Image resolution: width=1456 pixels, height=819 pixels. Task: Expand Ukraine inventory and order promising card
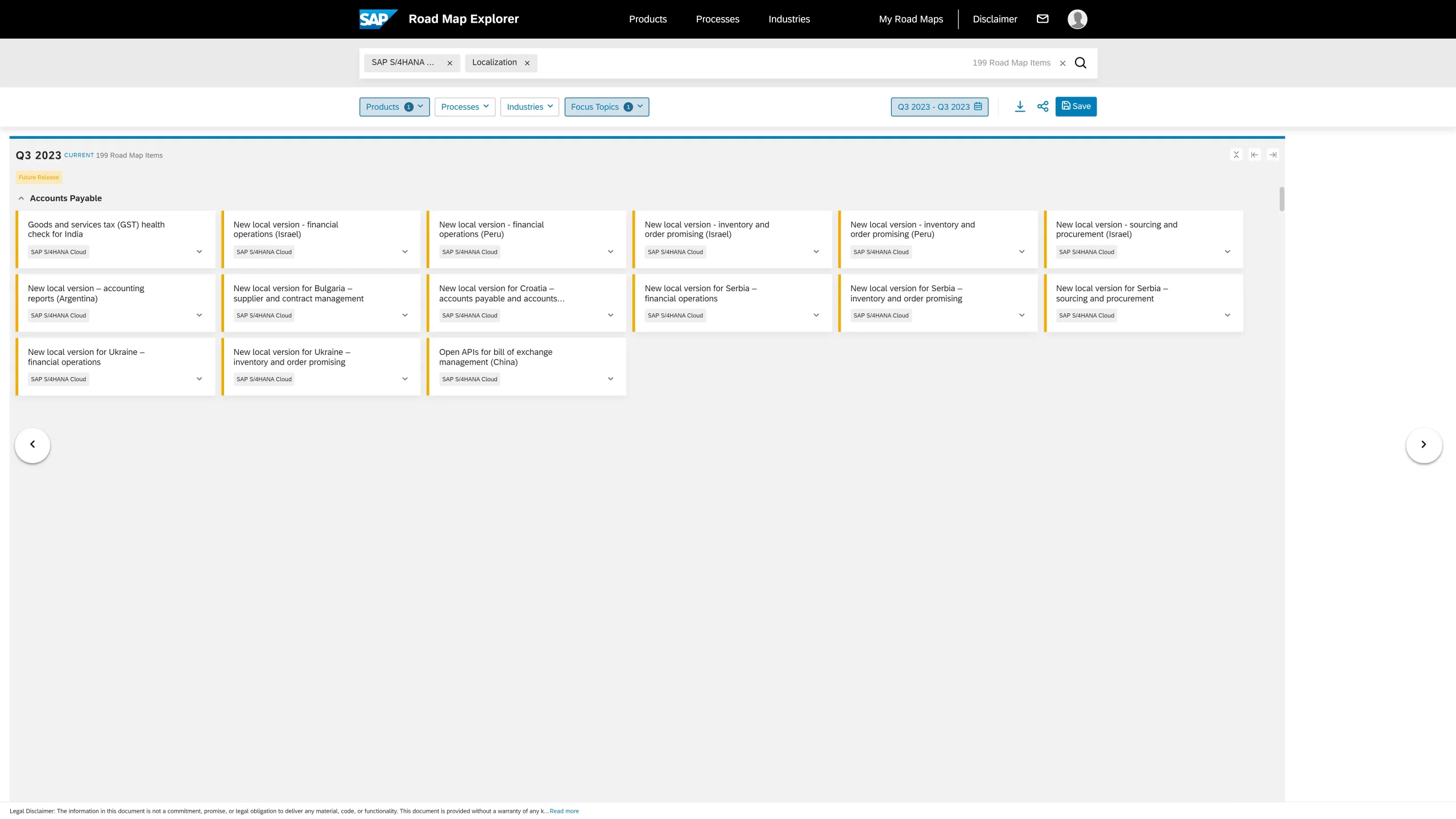click(405, 379)
